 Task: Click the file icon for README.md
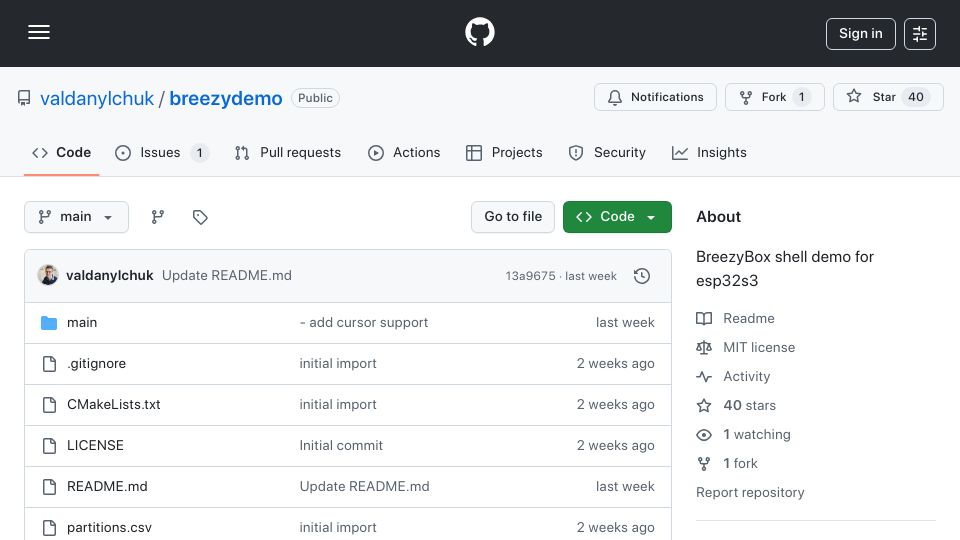point(49,487)
